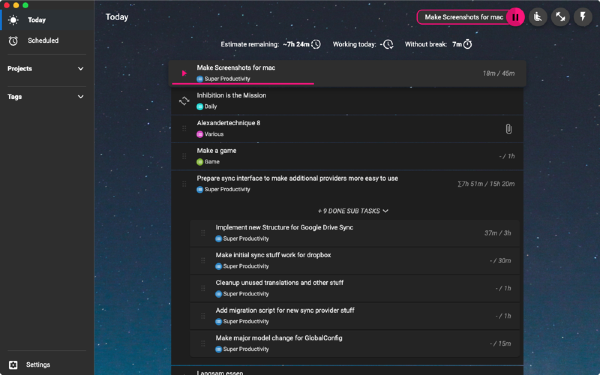Pause the current task tracking button
The image size is (600, 375).
(515, 17)
